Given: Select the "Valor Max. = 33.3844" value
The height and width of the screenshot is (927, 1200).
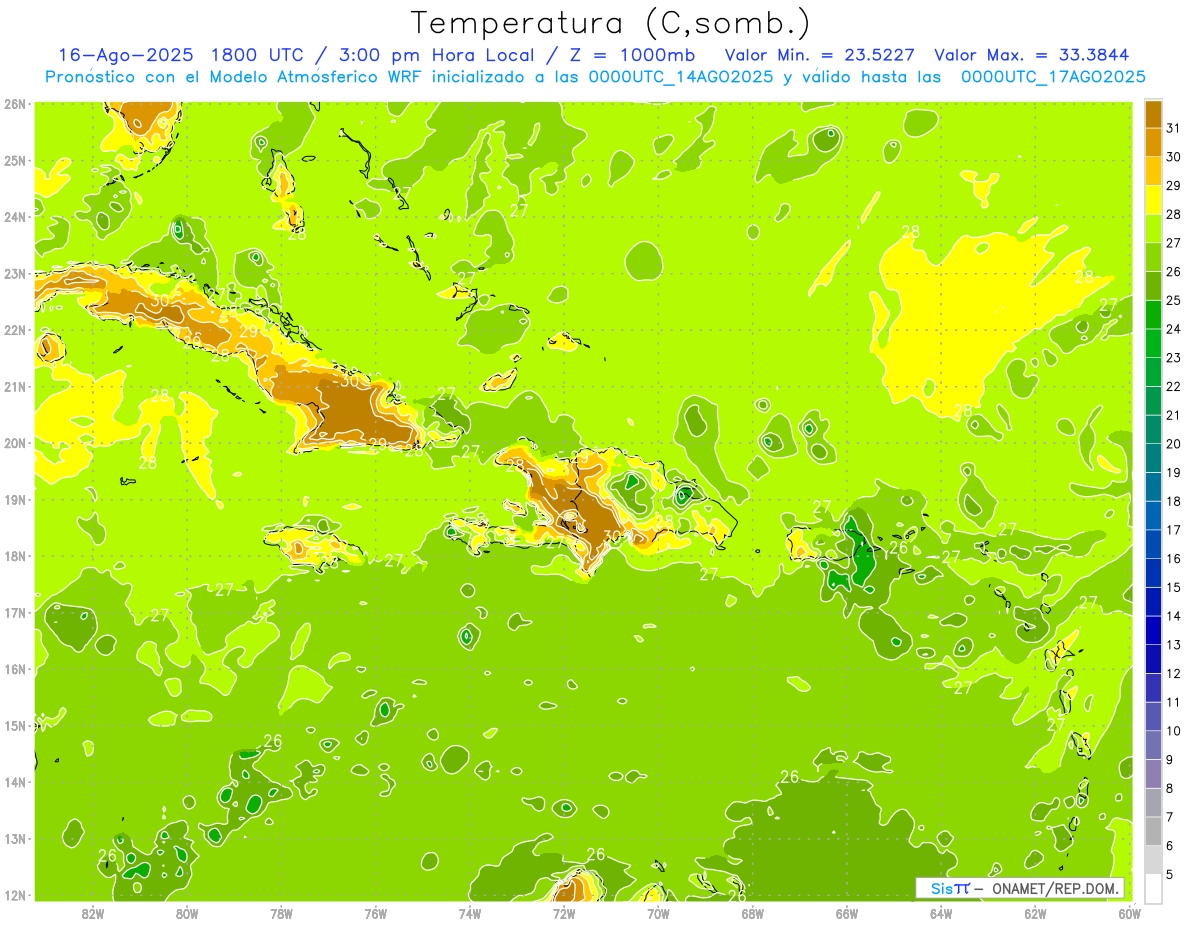Looking at the screenshot, I should 1033,54.
